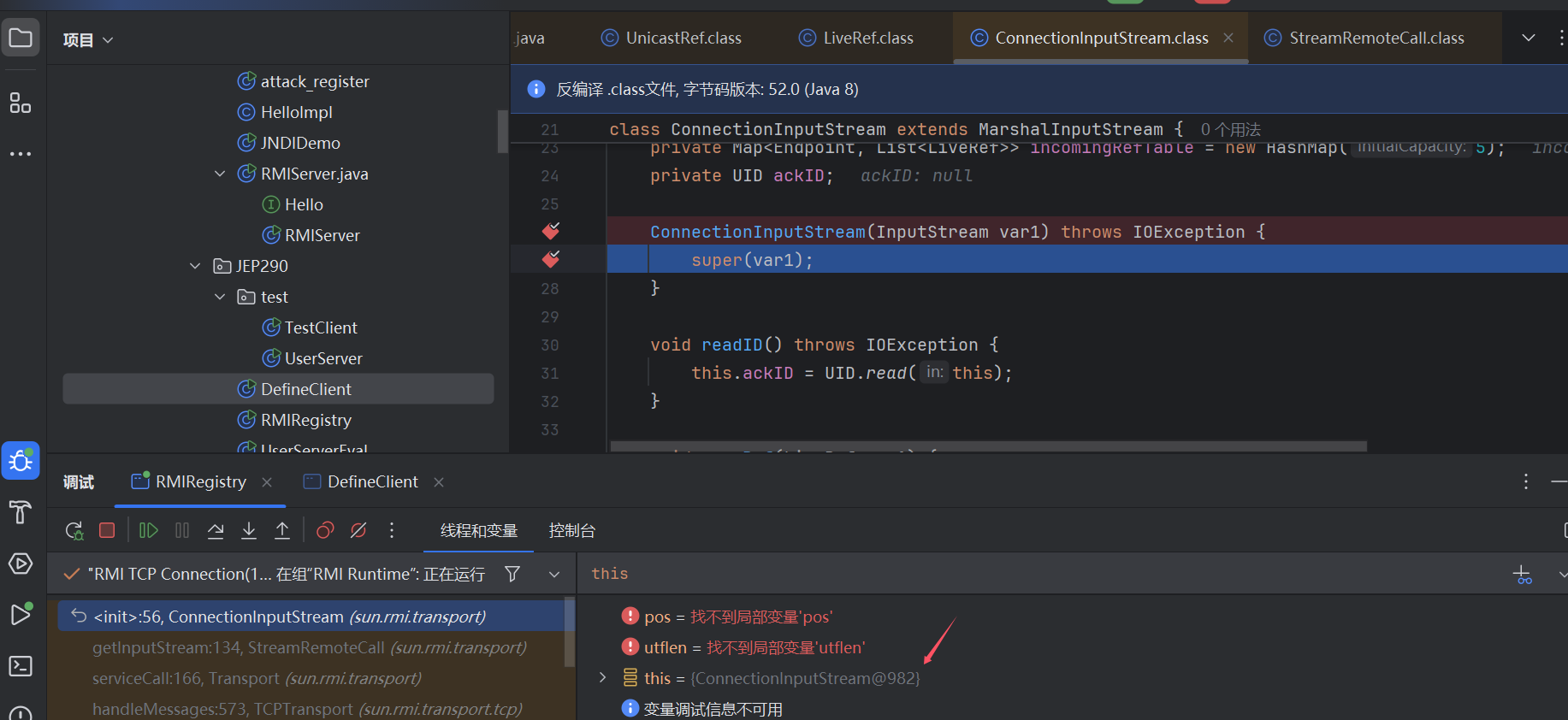Open the Build hammer tool window
This screenshot has width=1568, height=720.
point(21,512)
